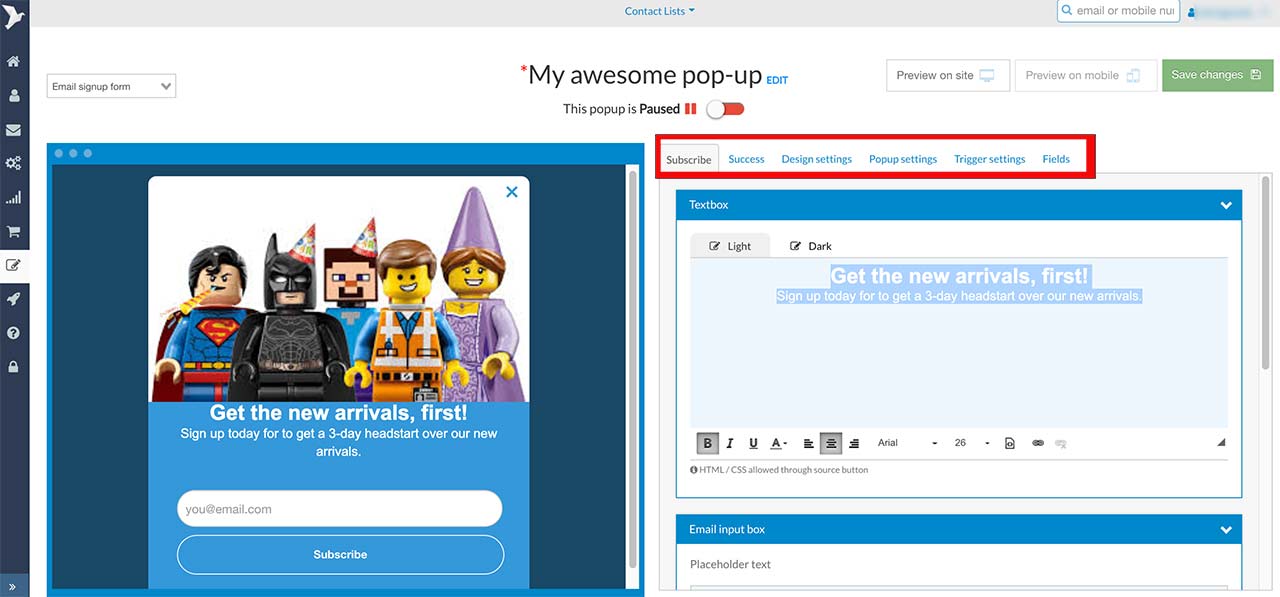1280x597 pixels.
Task: Click the you@email.com input in preview
Action: [x=340, y=509]
